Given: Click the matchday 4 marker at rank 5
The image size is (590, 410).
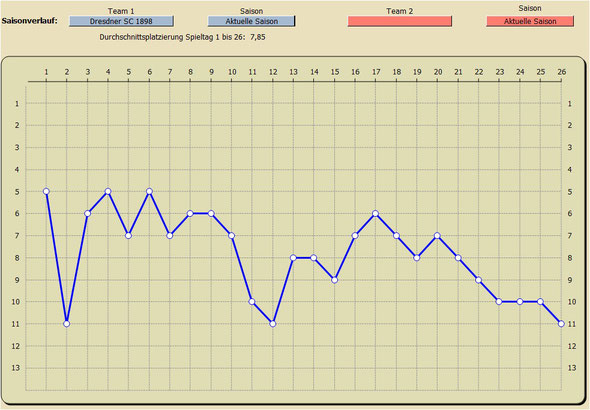Looking at the screenshot, I should point(108,191).
